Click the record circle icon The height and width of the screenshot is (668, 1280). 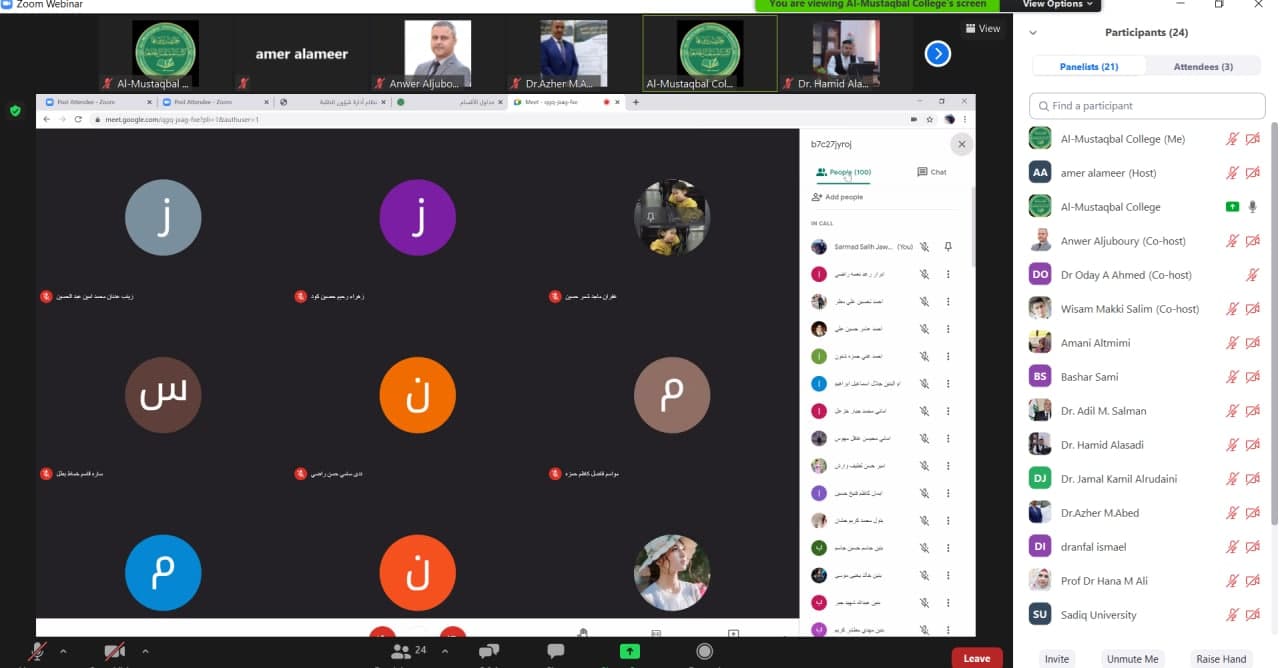click(x=705, y=652)
